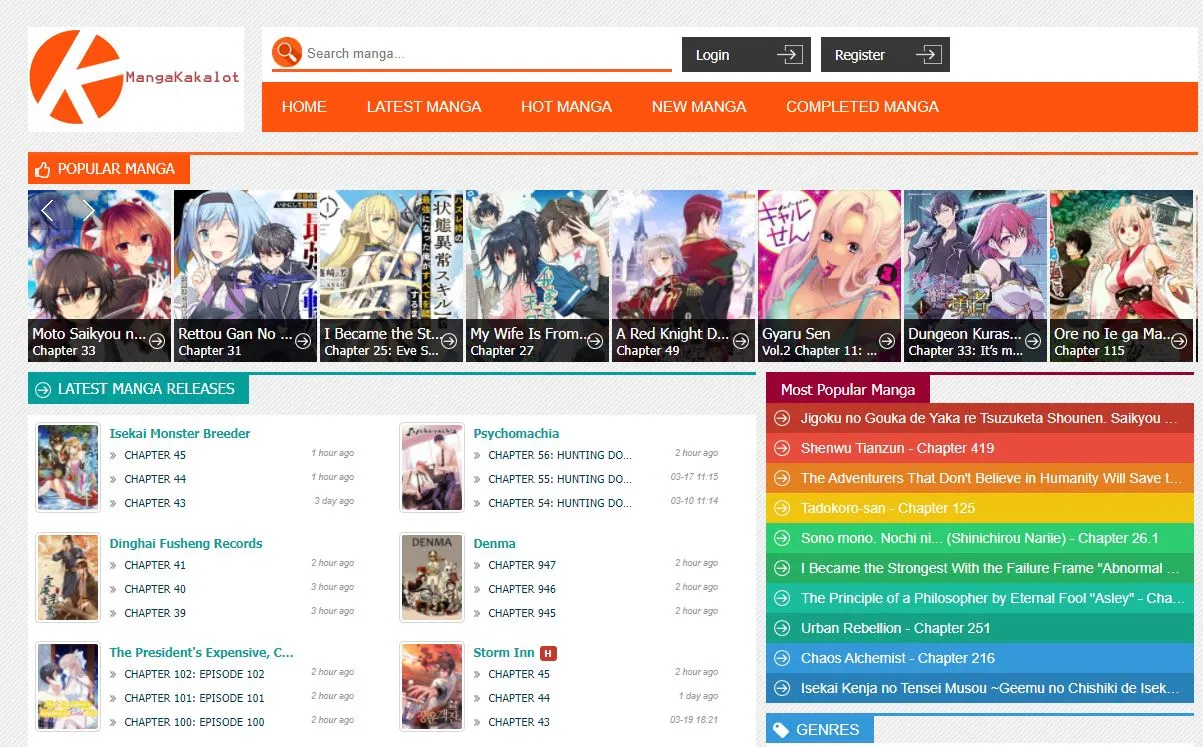The image size is (1203, 747).
Task: Open the HOME menu item
Action: pos(304,106)
